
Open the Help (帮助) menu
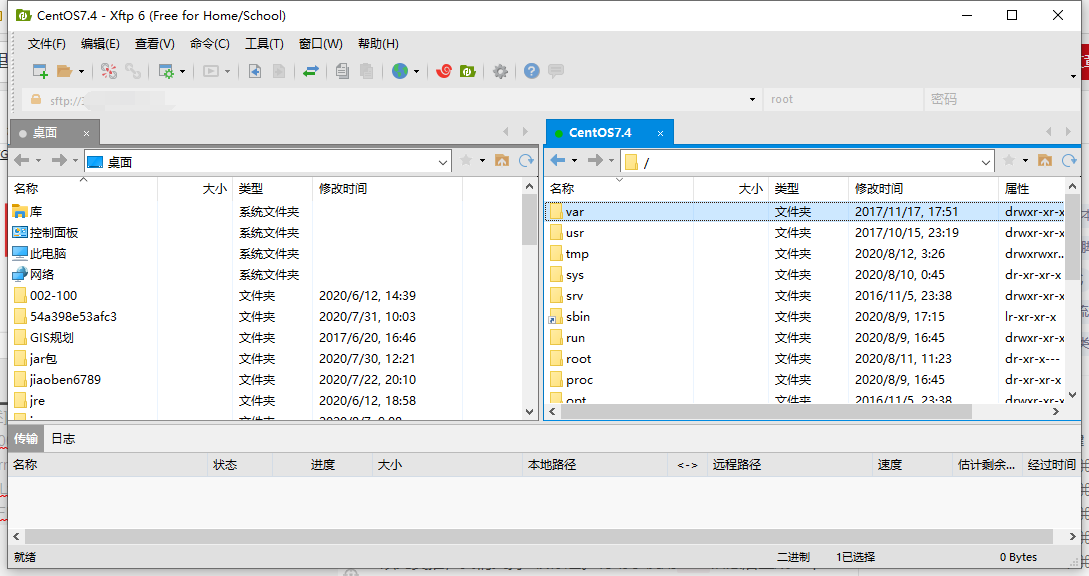tap(378, 44)
